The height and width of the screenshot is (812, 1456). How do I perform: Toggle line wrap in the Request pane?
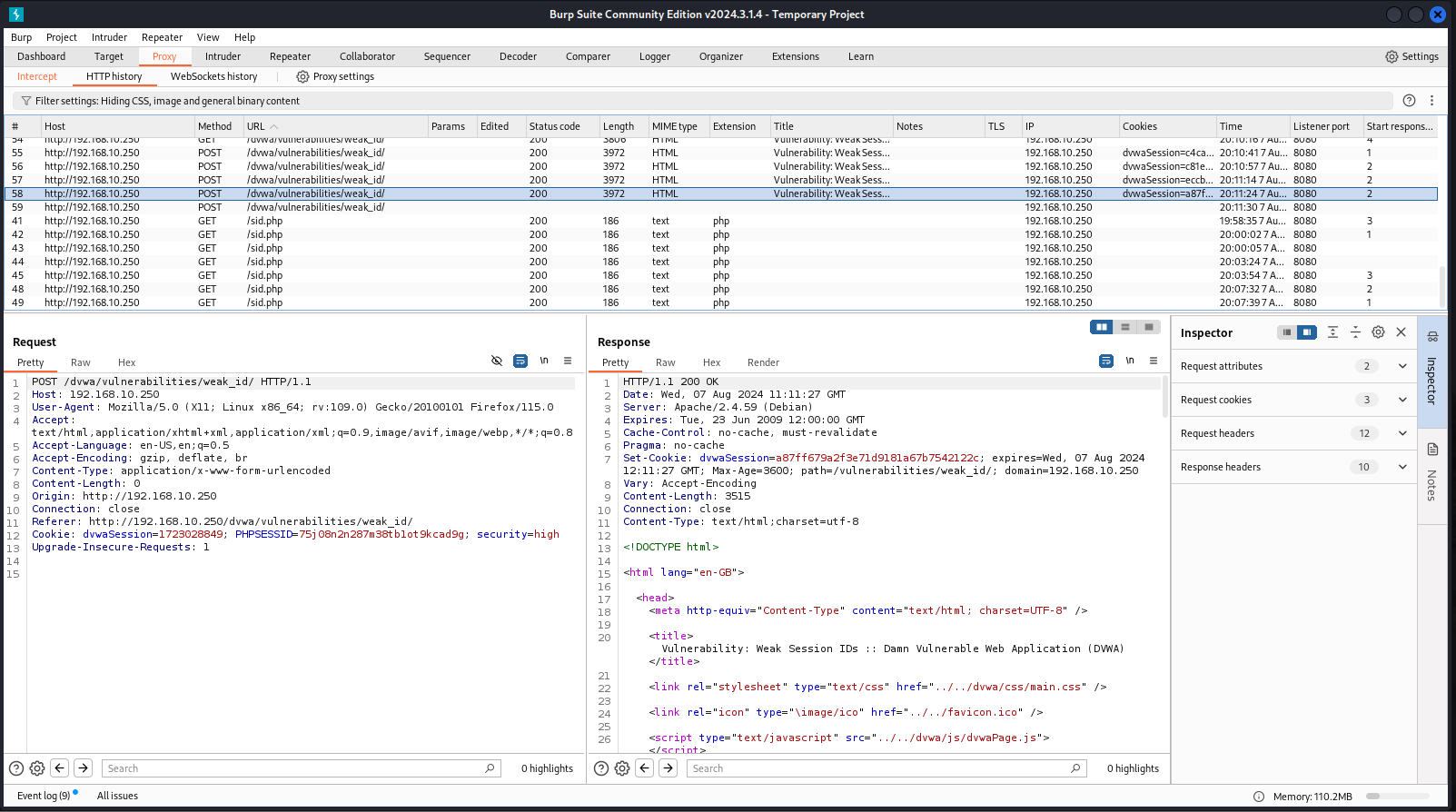point(520,361)
